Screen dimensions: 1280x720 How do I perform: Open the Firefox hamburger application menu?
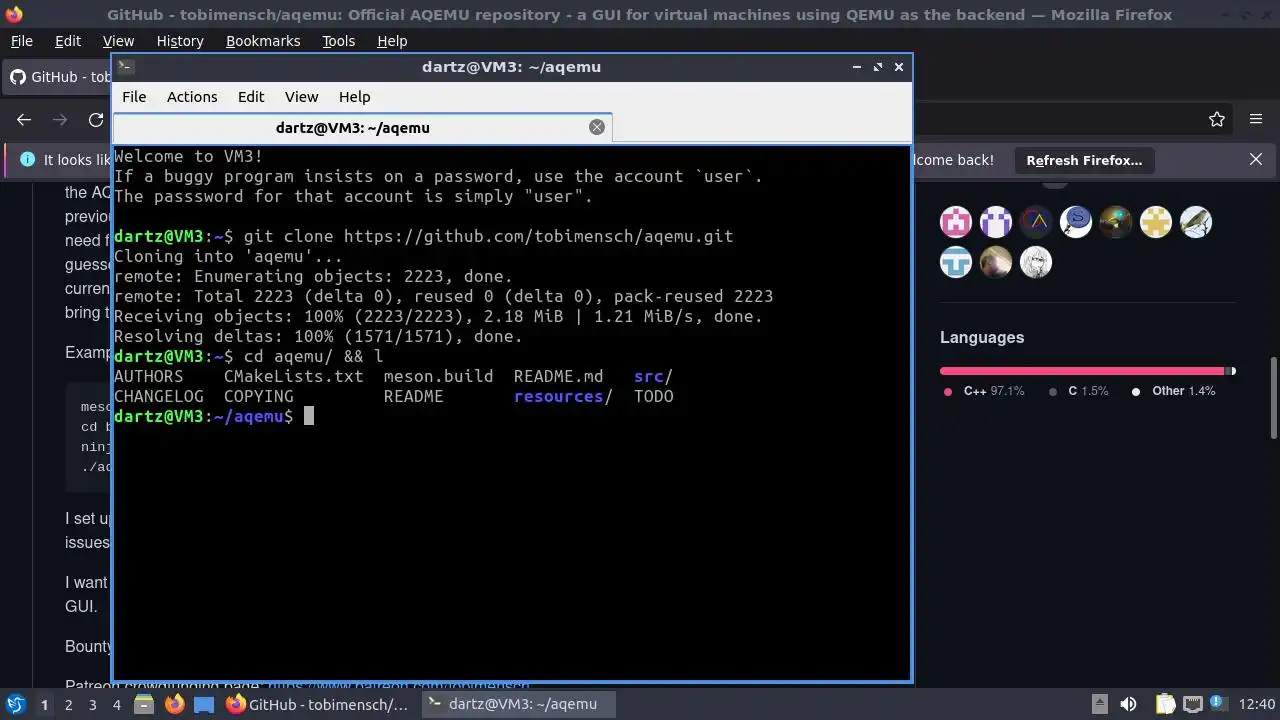click(1256, 119)
